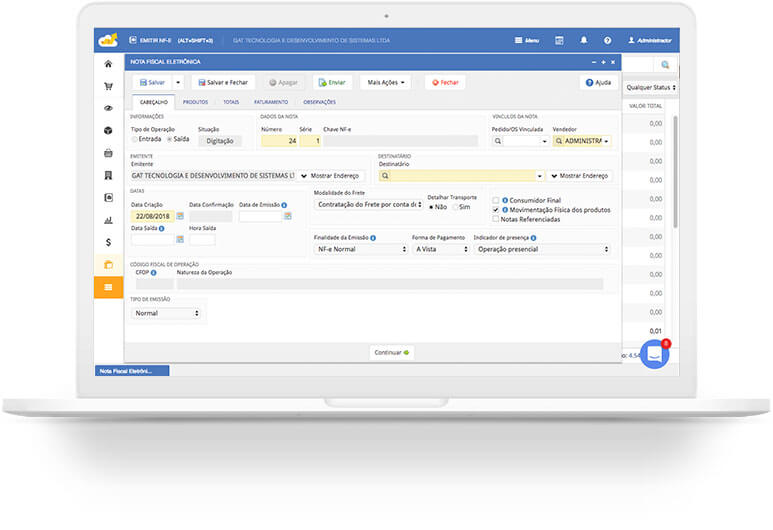Open the shopping cart sidebar module

tap(108, 86)
